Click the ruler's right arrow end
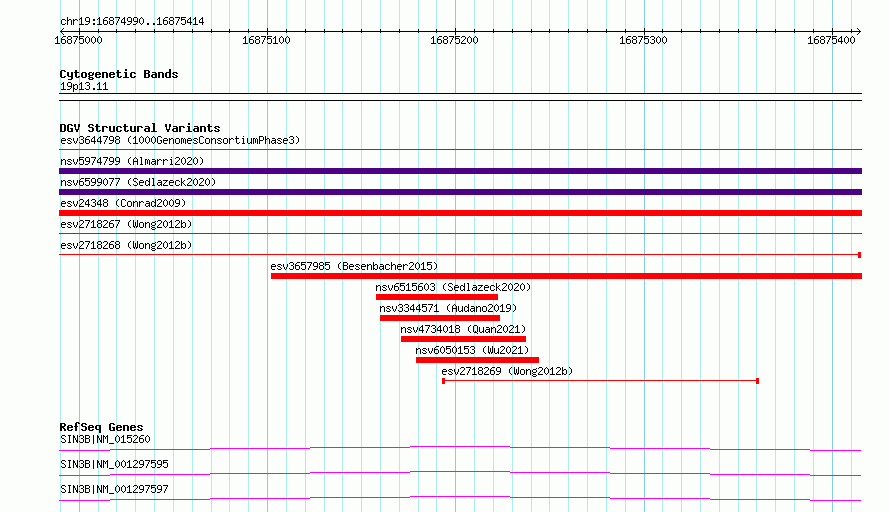 pos(859,32)
